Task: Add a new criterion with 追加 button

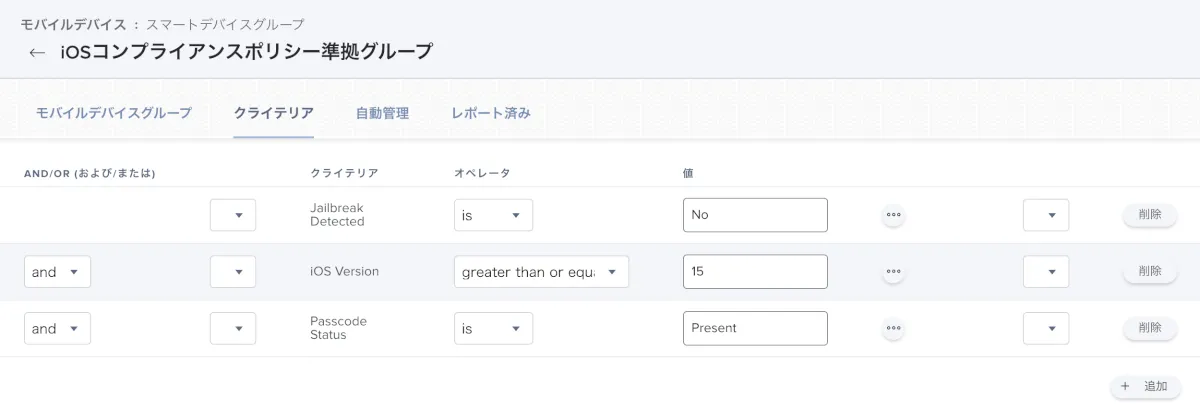Action: [1145, 386]
